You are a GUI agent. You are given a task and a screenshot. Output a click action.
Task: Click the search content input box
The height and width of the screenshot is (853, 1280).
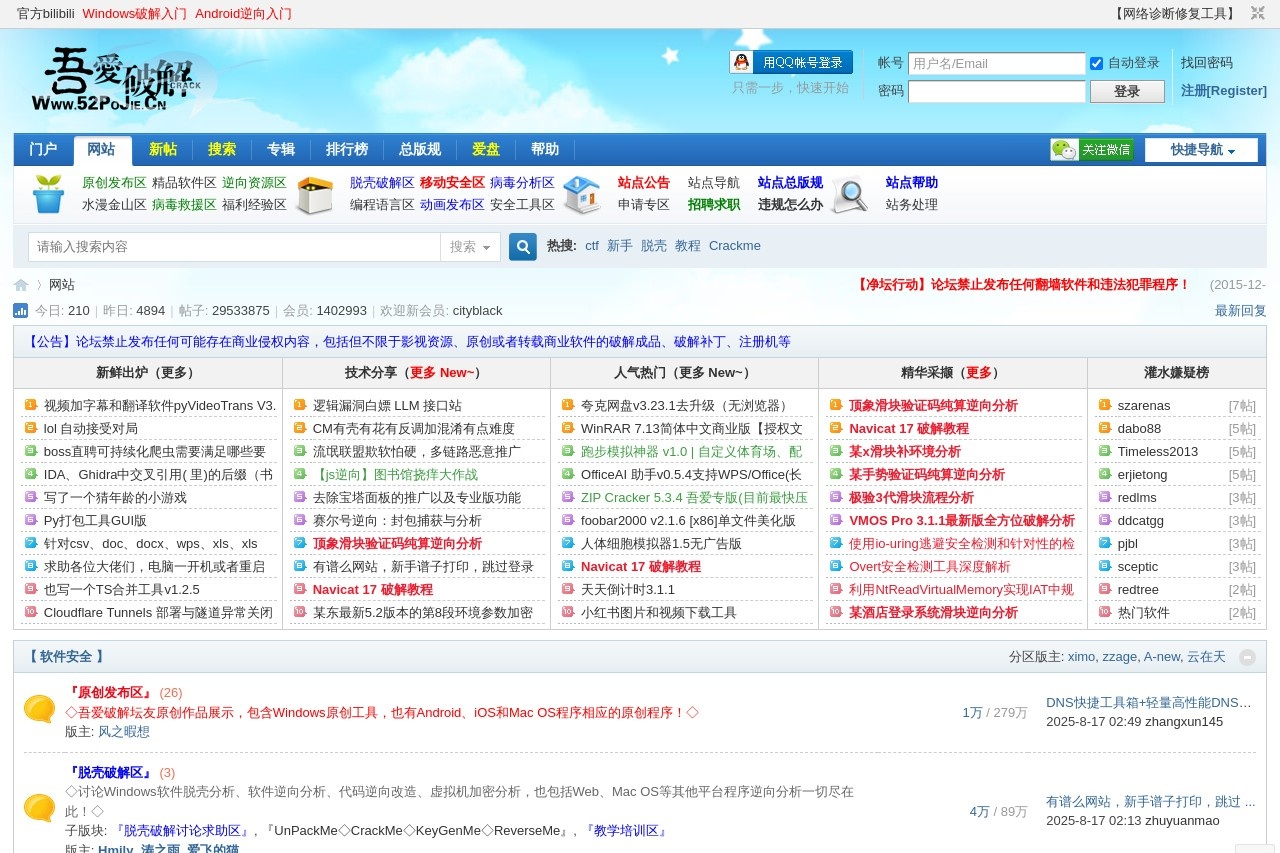234,247
